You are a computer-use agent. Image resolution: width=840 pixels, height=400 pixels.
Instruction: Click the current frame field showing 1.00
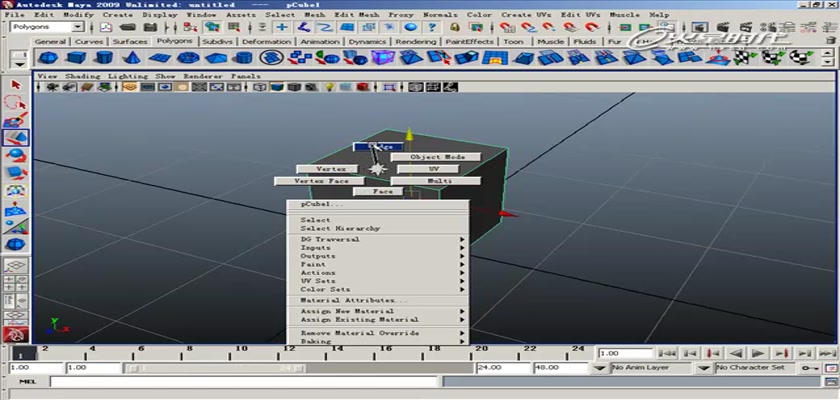pyautogui.click(x=626, y=353)
